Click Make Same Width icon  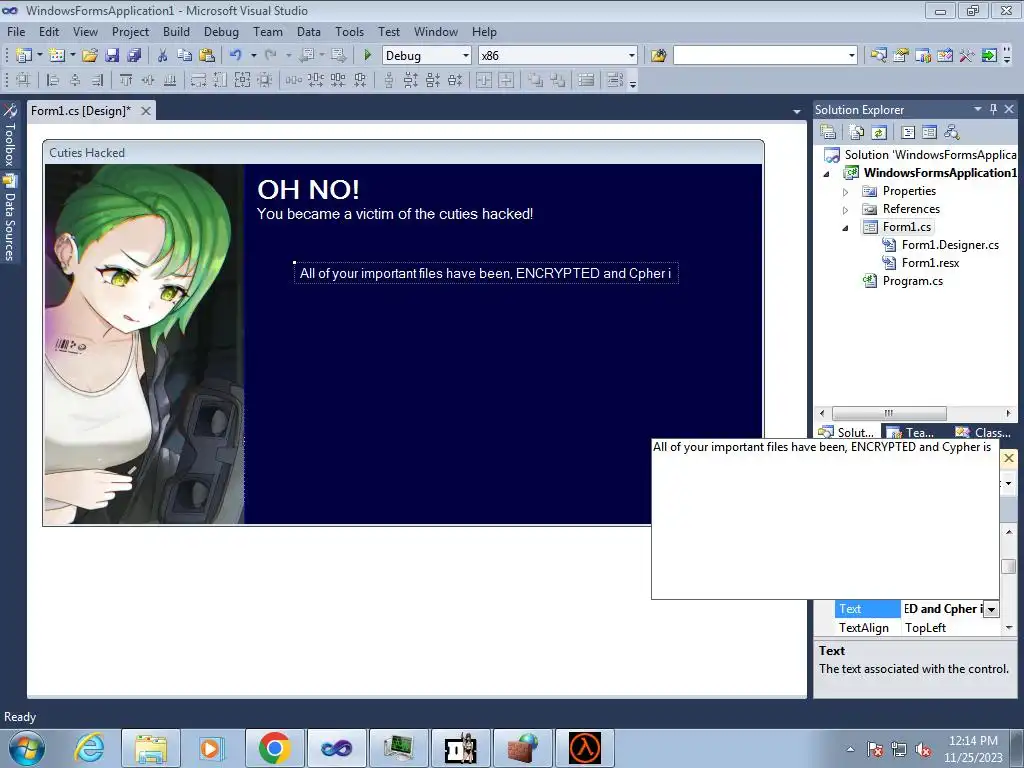pyautogui.click(x=198, y=80)
